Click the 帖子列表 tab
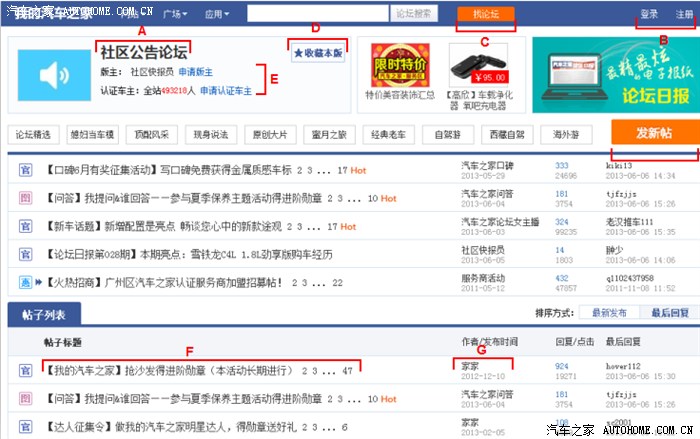This screenshot has height=439, width=700. pyautogui.click(x=44, y=315)
